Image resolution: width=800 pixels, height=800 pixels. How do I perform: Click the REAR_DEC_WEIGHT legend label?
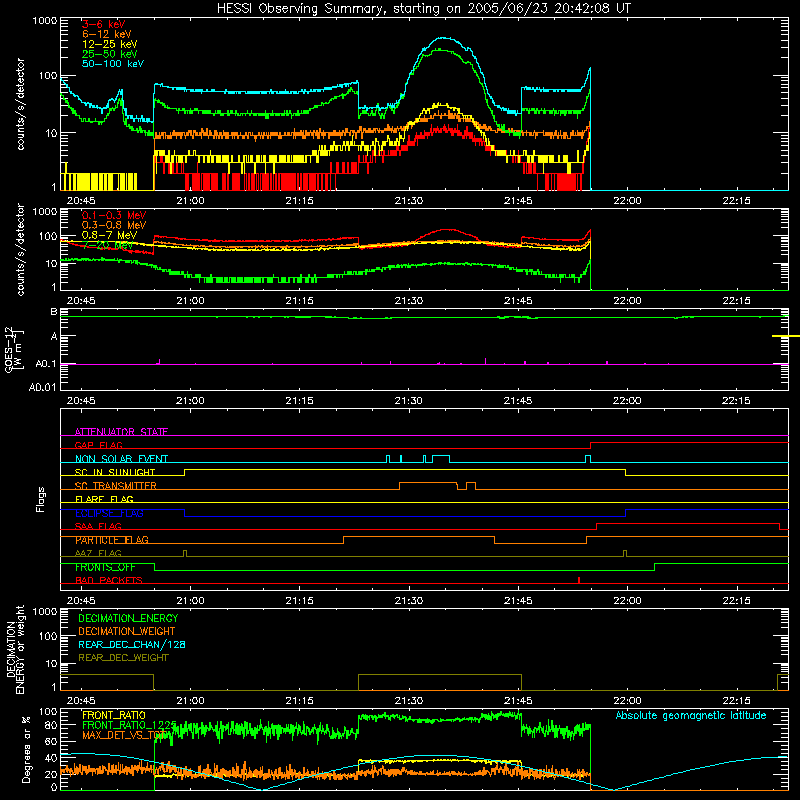tap(123, 658)
